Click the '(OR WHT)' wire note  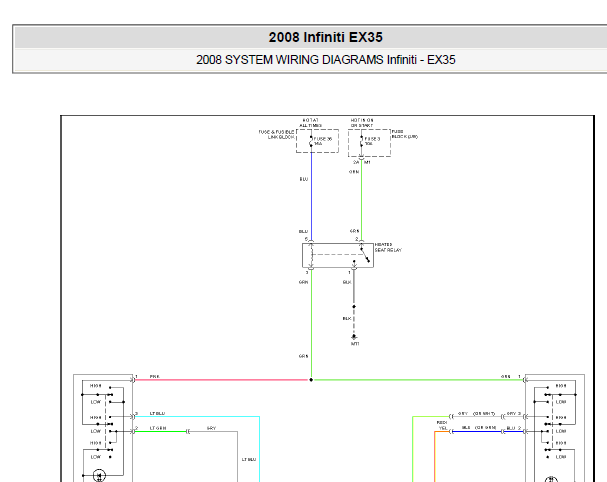coord(484,413)
